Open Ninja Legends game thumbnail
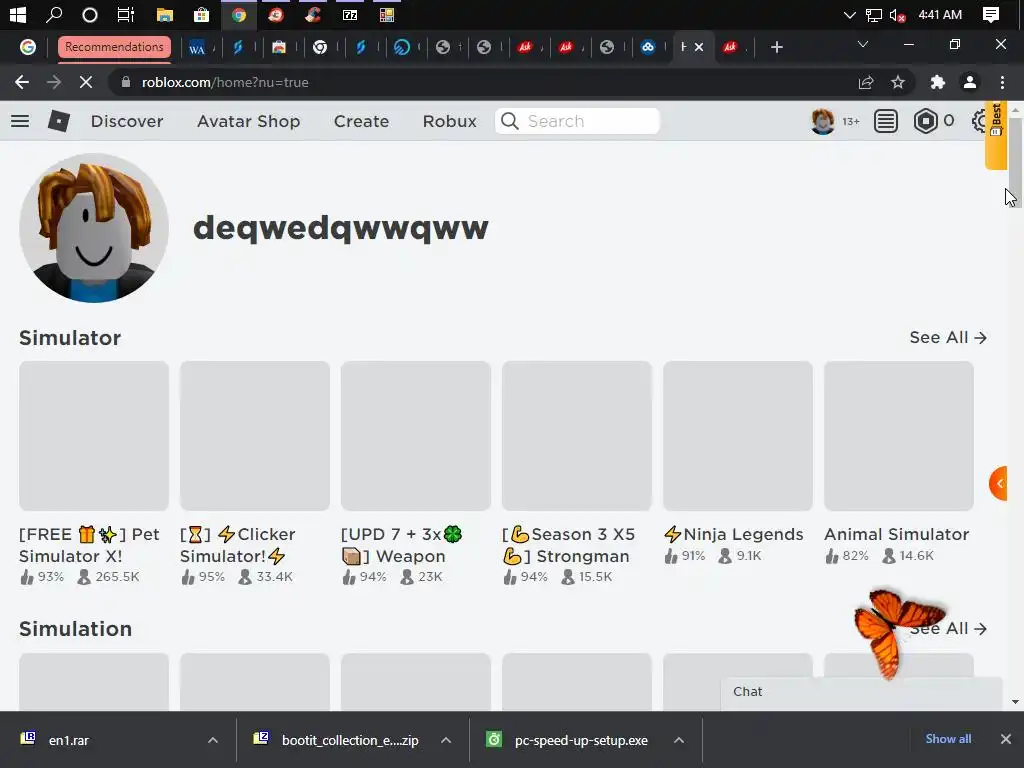1024x768 pixels. [x=738, y=436]
